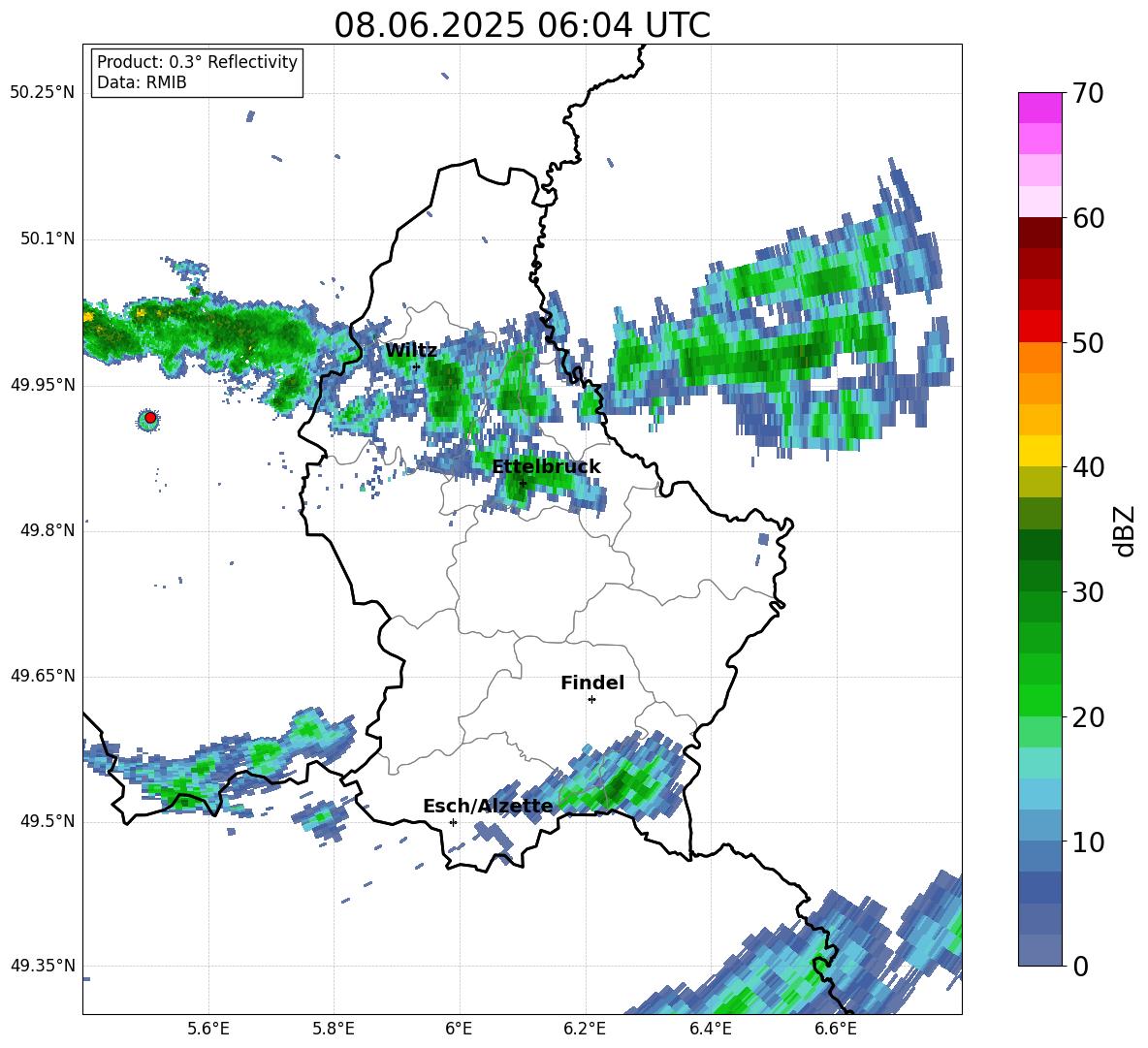Click the dark red colorbar segment below 60
The width and height of the screenshot is (1148, 1048).
coord(1039,233)
